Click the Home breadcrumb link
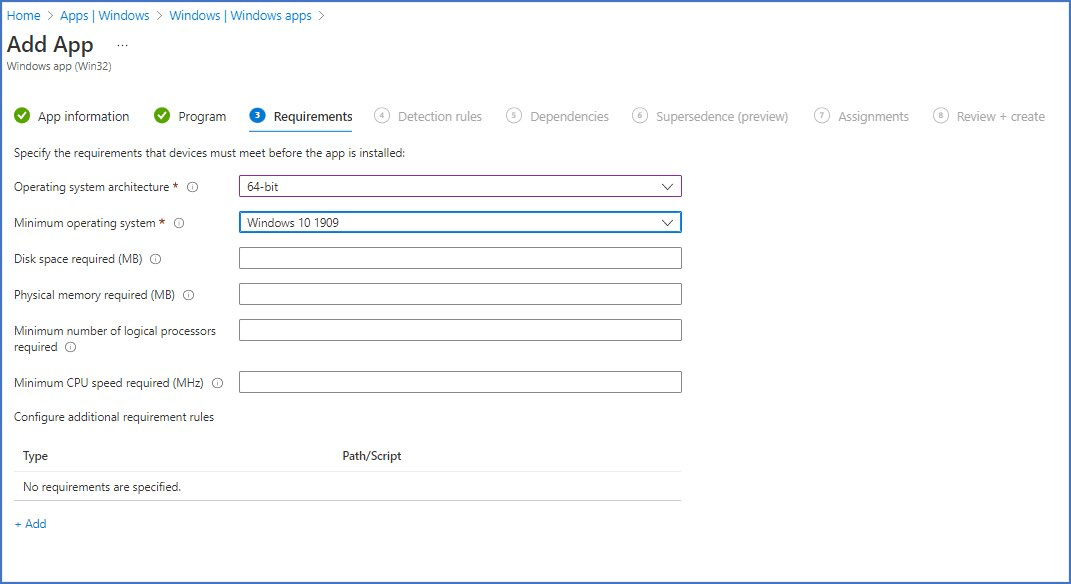The width and height of the screenshot is (1071, 584). (23, 16)
